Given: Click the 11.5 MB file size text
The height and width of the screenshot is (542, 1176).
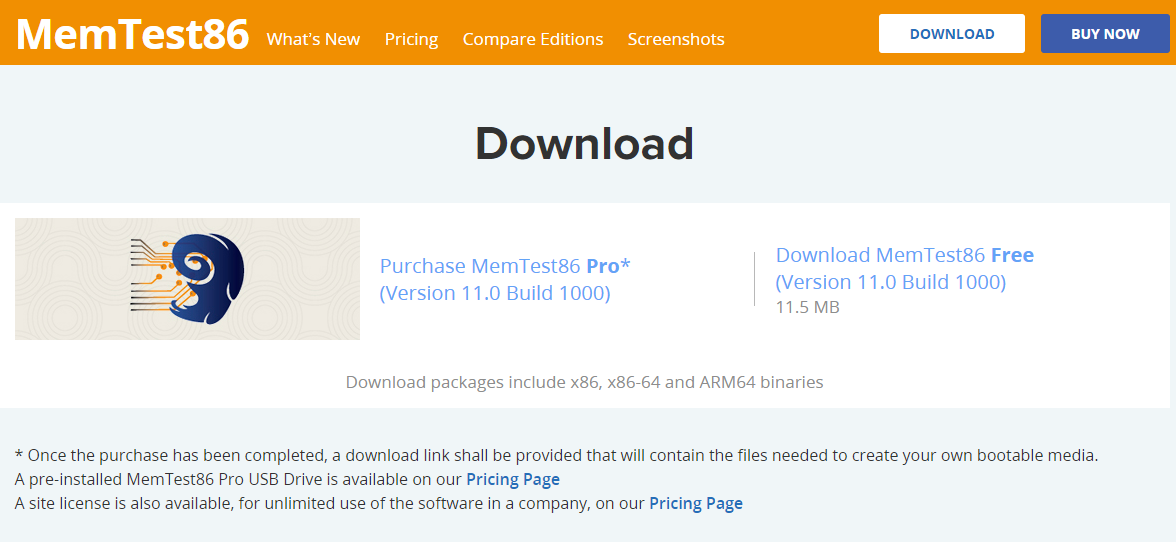Looking at the screenshot, I should click(x=808, y=307).
